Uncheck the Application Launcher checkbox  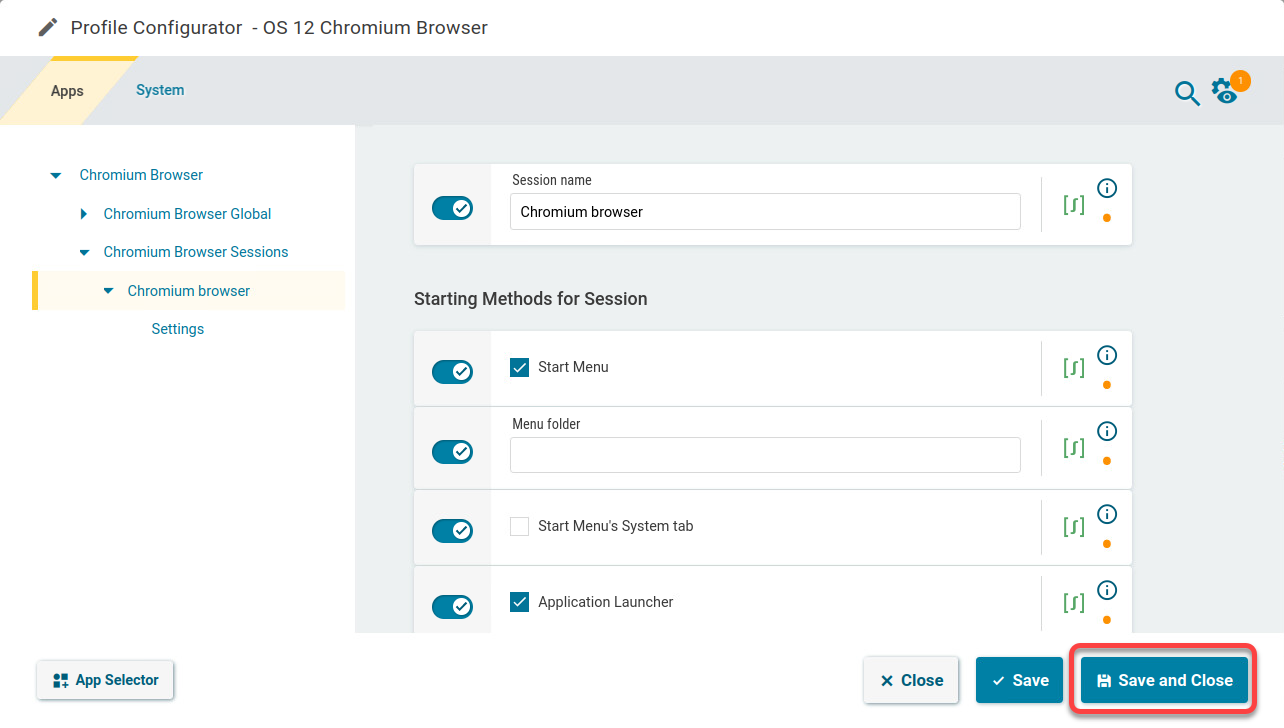[520, 602]
